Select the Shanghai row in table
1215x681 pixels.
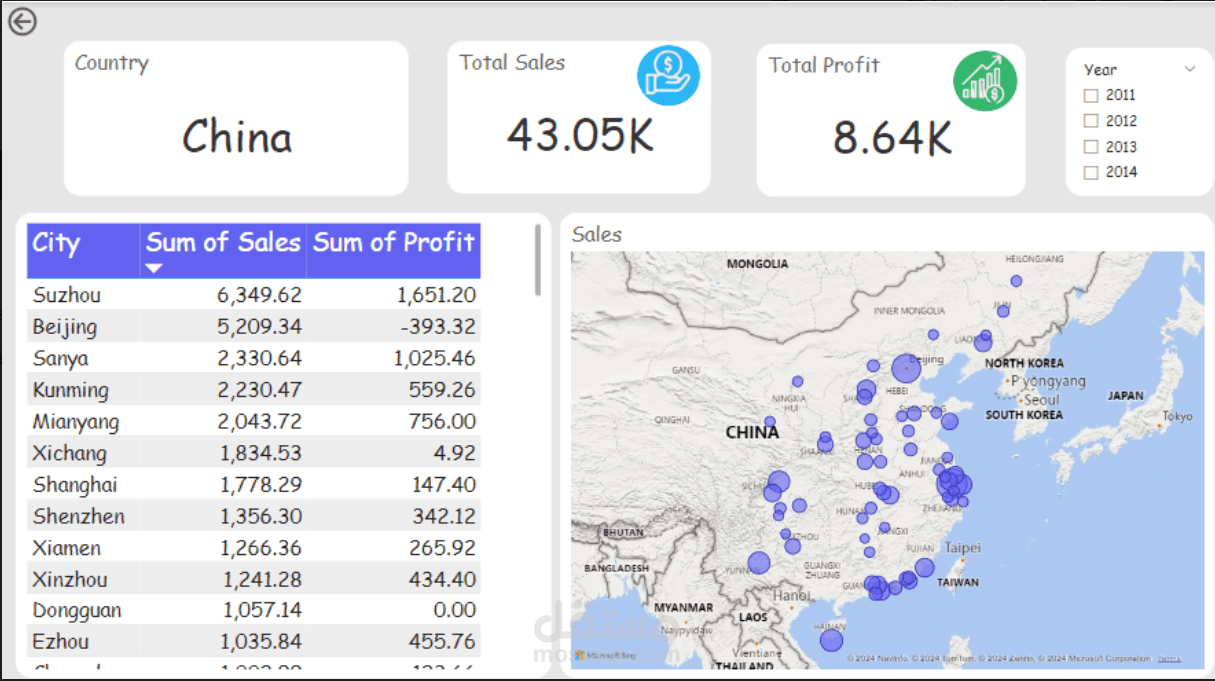coord(254,485)
